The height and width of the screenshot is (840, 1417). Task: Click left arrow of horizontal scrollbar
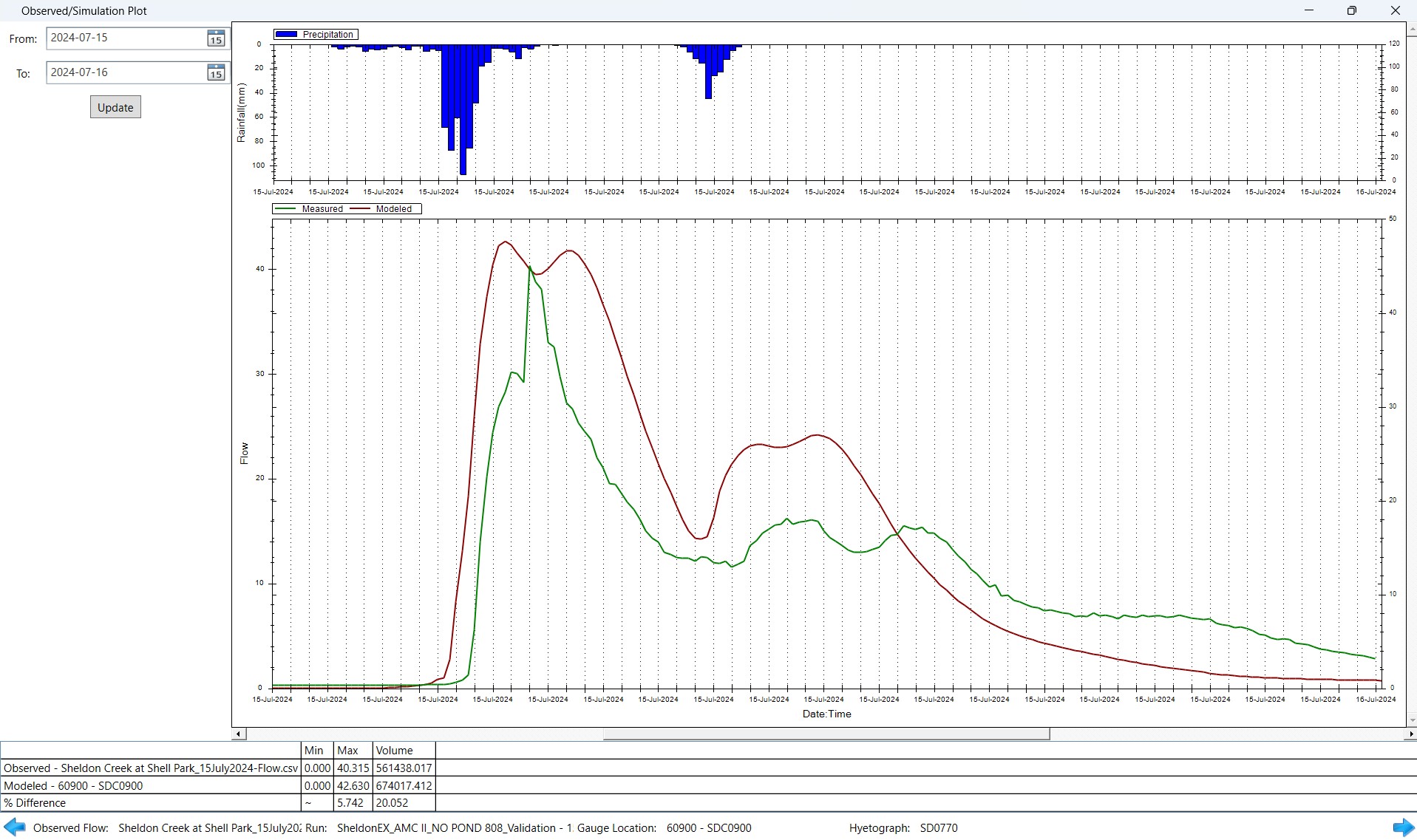(238, 734)
